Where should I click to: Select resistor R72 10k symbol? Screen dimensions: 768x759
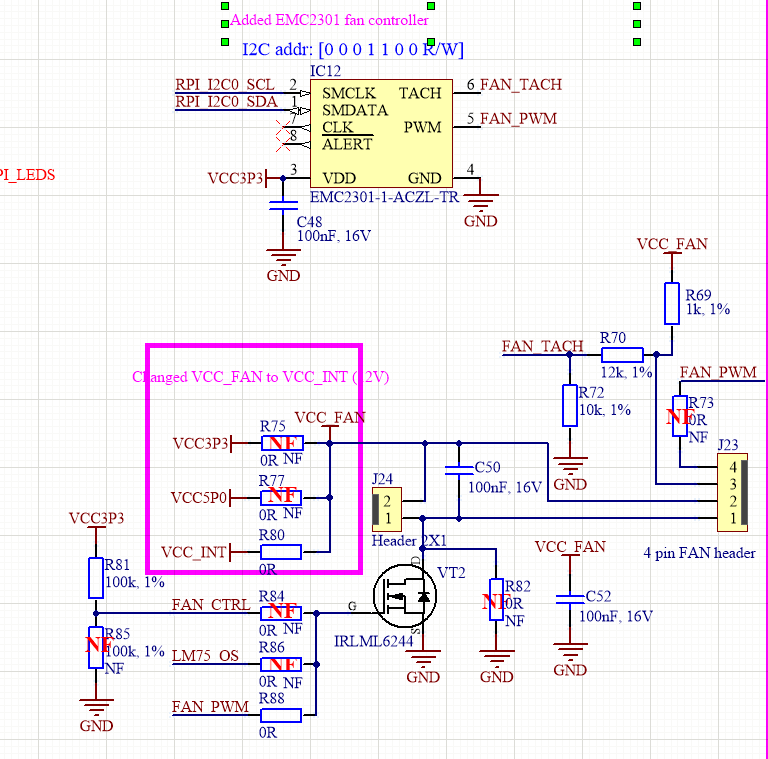pyautogui.click(x=570, y=406)
